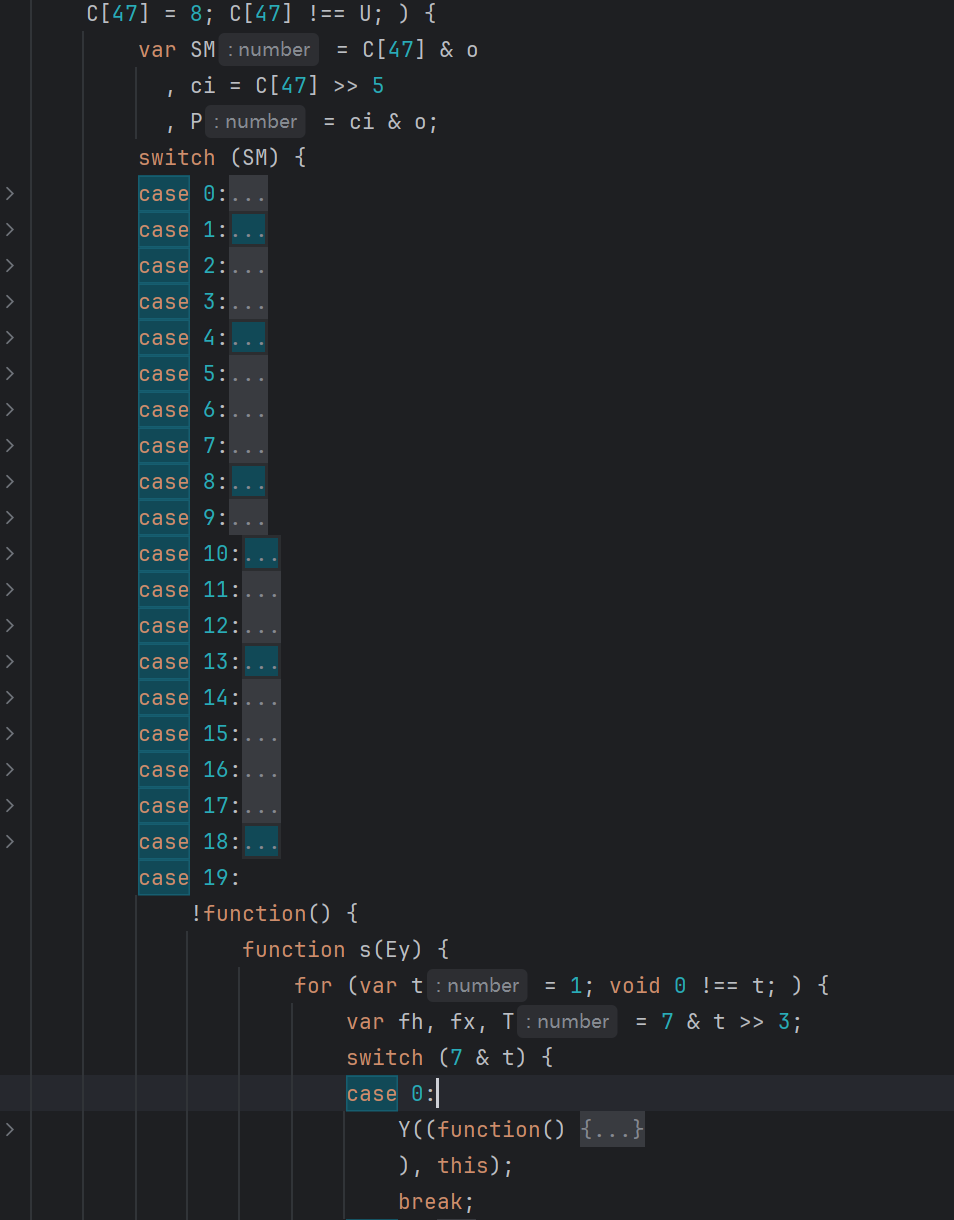Click 'void 0 !== t;' loop condition
Screen dimensions: 954x1220
pyautogui.click(x=692, y=986)
